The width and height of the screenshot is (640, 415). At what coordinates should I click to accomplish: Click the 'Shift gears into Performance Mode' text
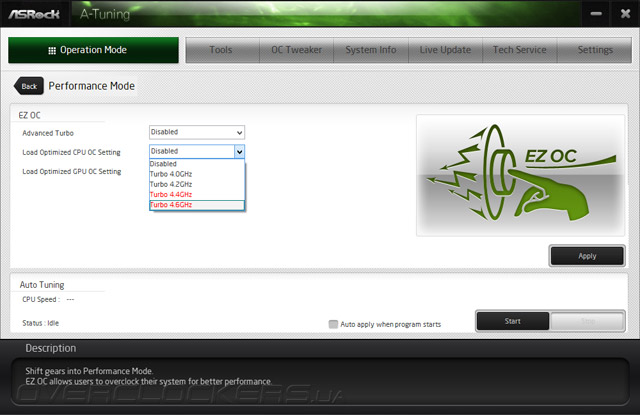pos(89,371)
